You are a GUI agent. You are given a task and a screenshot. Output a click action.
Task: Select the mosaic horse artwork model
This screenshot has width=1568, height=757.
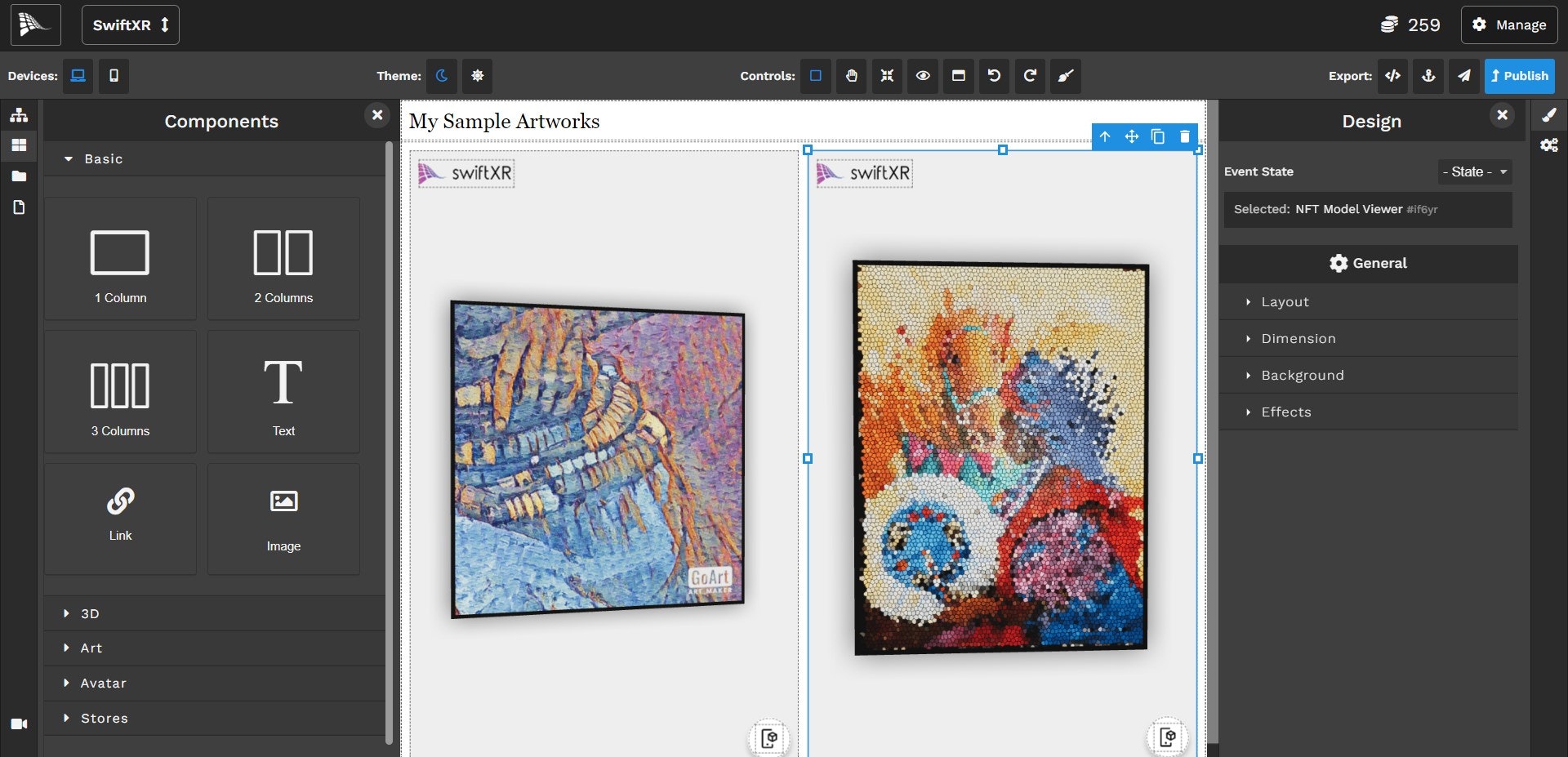coord(1001,457)
